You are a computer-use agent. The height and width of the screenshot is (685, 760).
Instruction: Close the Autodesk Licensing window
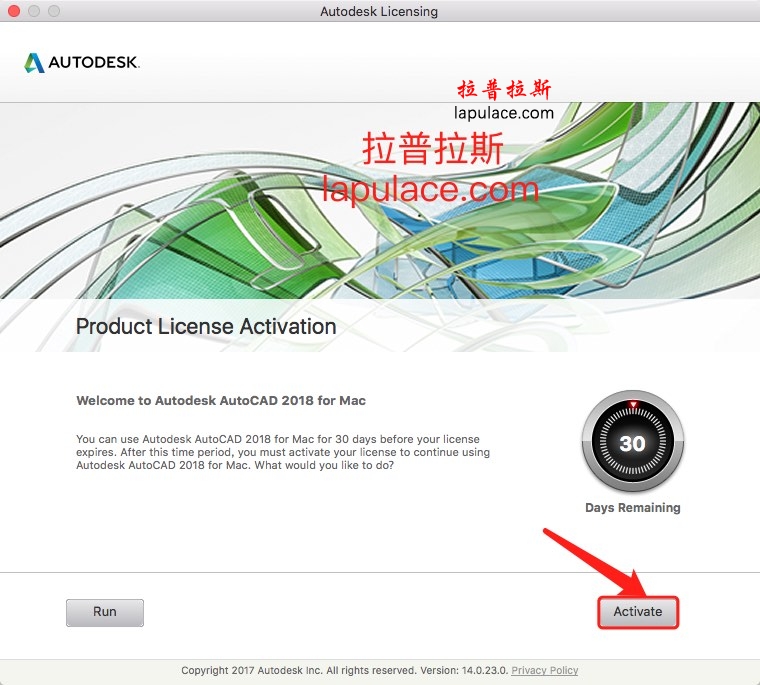tap(14, 11)
